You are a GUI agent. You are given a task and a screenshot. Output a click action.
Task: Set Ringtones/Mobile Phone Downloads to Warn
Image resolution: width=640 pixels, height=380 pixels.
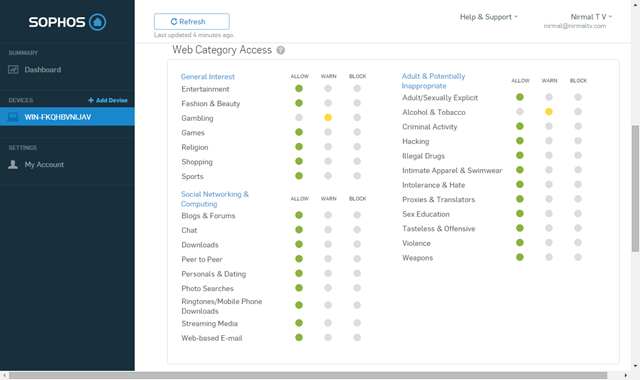pyautogui.click(x=328, y=305)
